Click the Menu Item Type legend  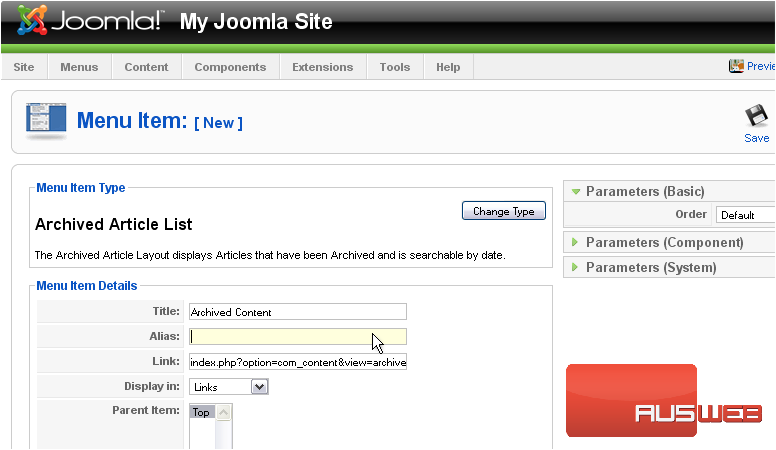[81, 188]
